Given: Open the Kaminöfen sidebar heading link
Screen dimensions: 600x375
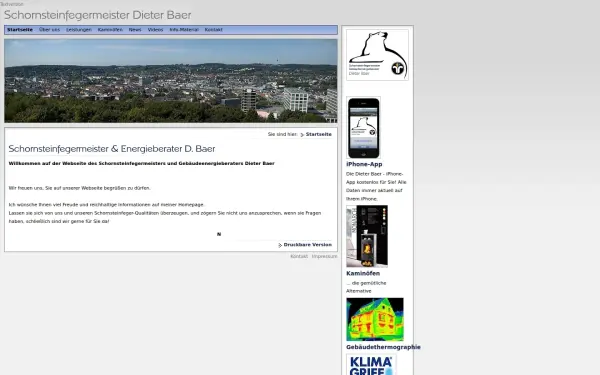Looking at the screenshot, I should 363,273.
